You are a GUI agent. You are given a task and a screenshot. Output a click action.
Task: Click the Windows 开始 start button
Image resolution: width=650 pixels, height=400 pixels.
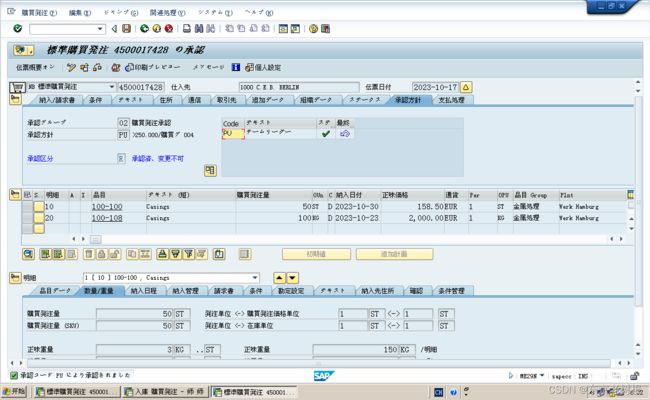coord(14,391)
